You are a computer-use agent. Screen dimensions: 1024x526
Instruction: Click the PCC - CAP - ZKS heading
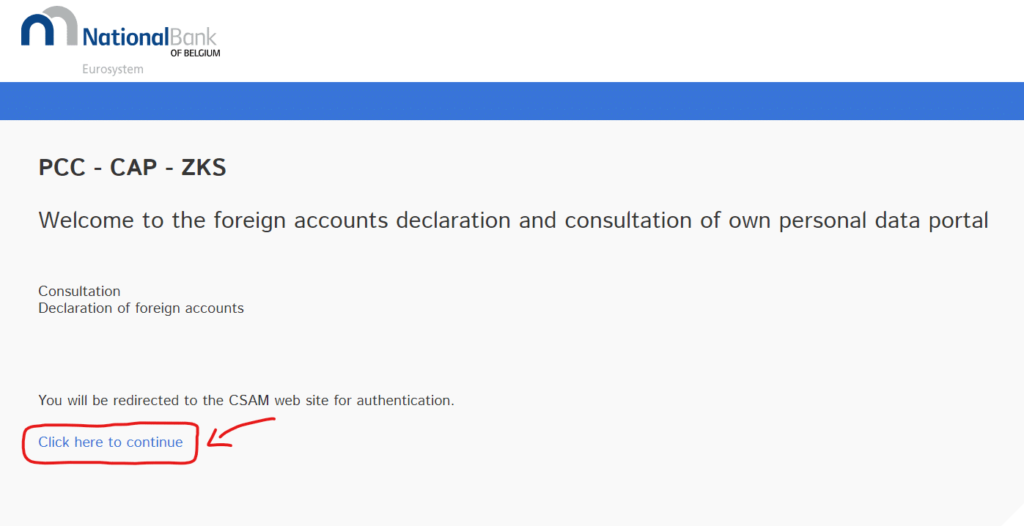pyautogui.click(x=133, y=168)
